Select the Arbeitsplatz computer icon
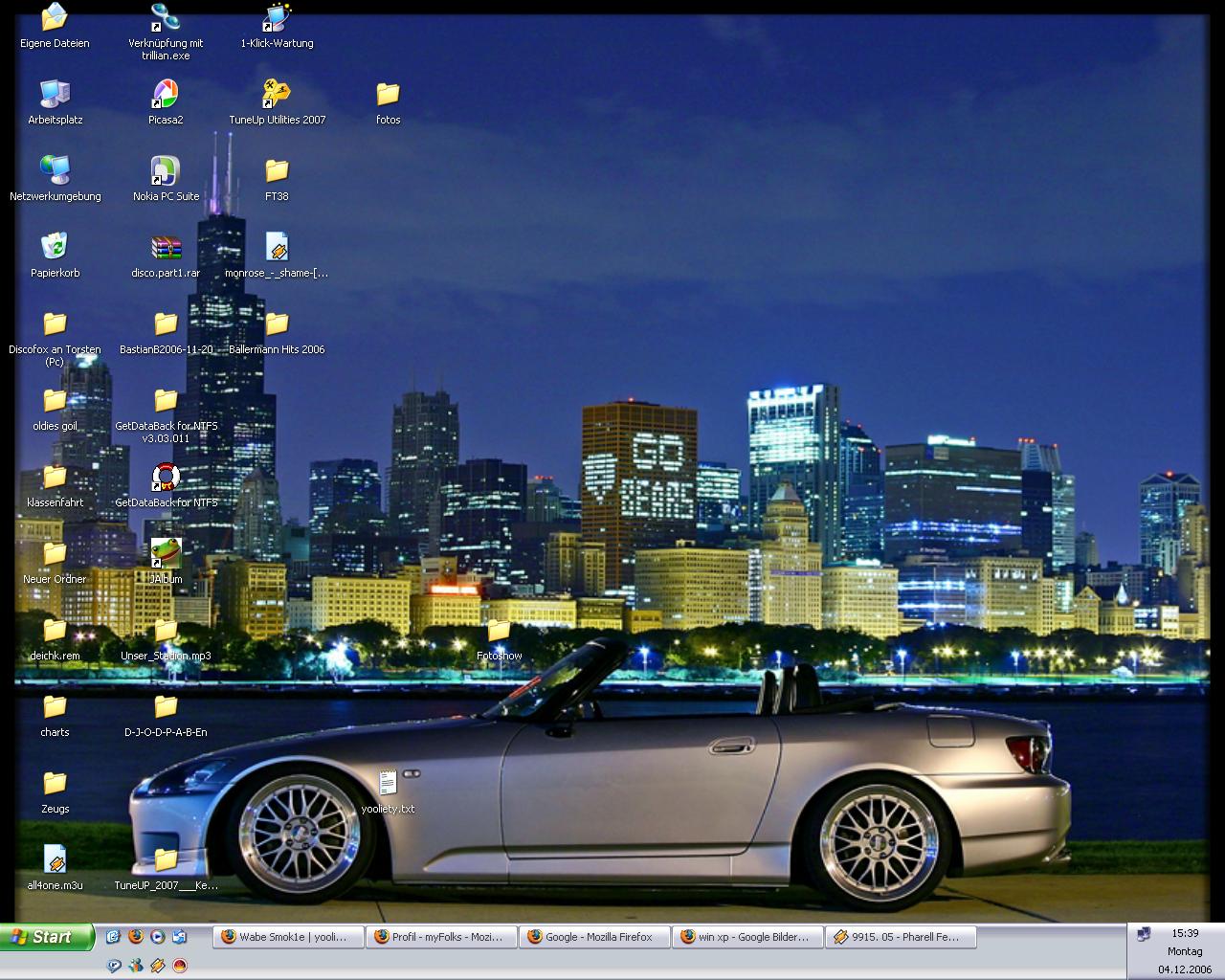 point(55,95)
